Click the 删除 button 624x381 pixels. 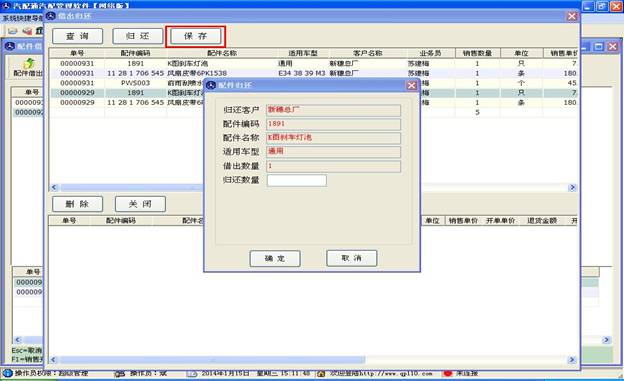pyautogui.click(x=78, y=204)
